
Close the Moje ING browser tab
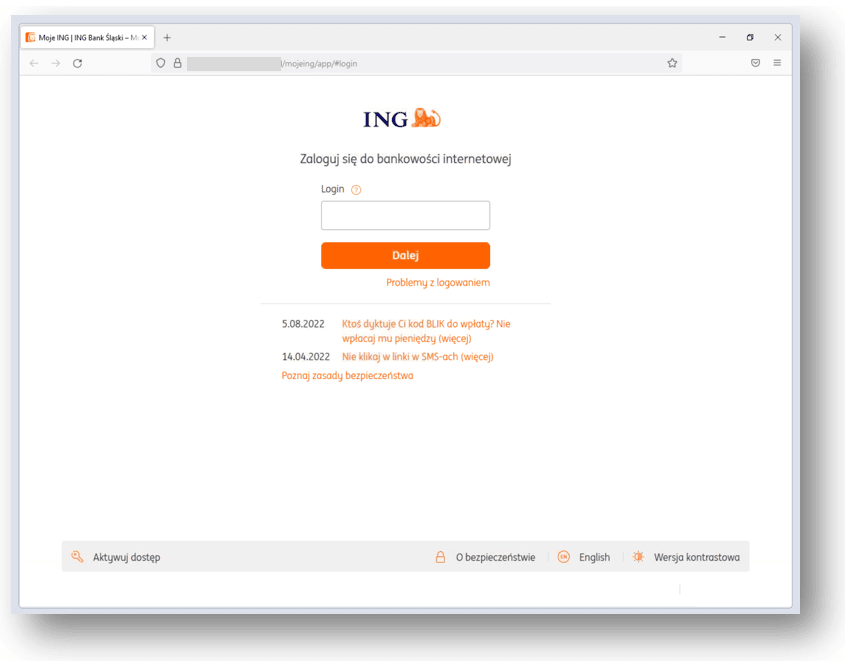point(144,38)
